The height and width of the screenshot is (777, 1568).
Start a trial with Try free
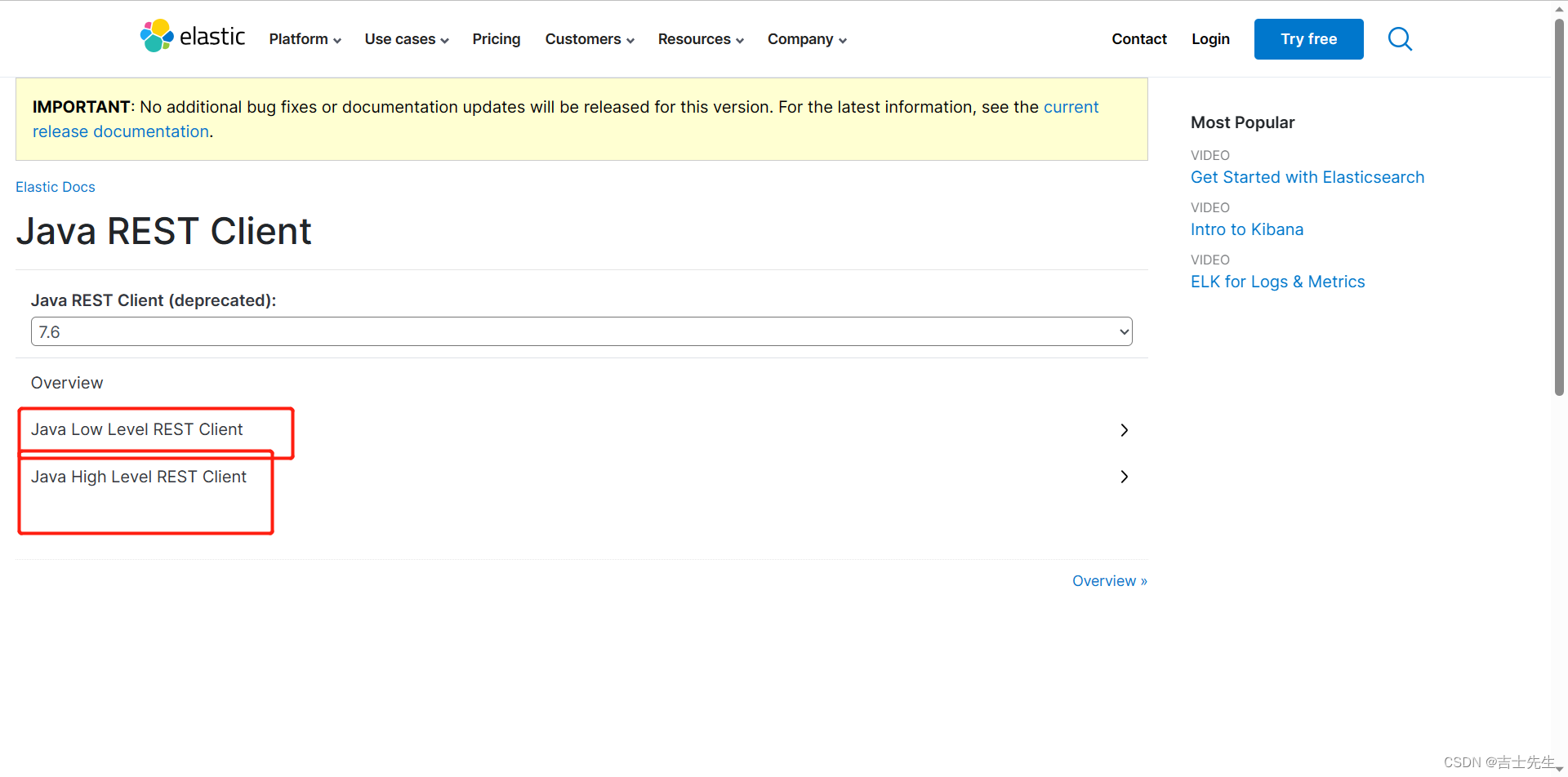pyautogui.click(x=1309, y=39)
